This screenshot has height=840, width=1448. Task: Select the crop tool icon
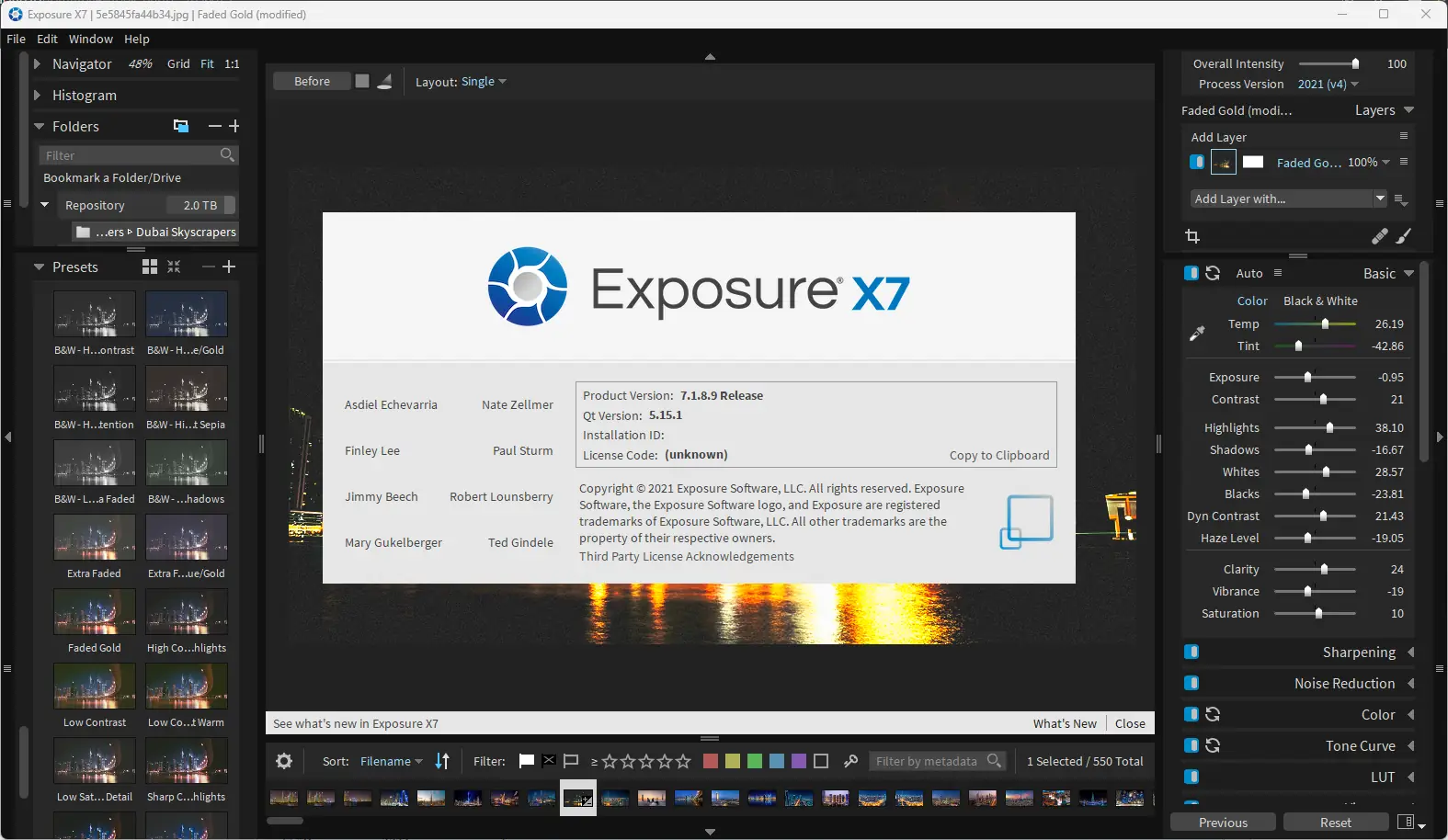coord(1192,236)
